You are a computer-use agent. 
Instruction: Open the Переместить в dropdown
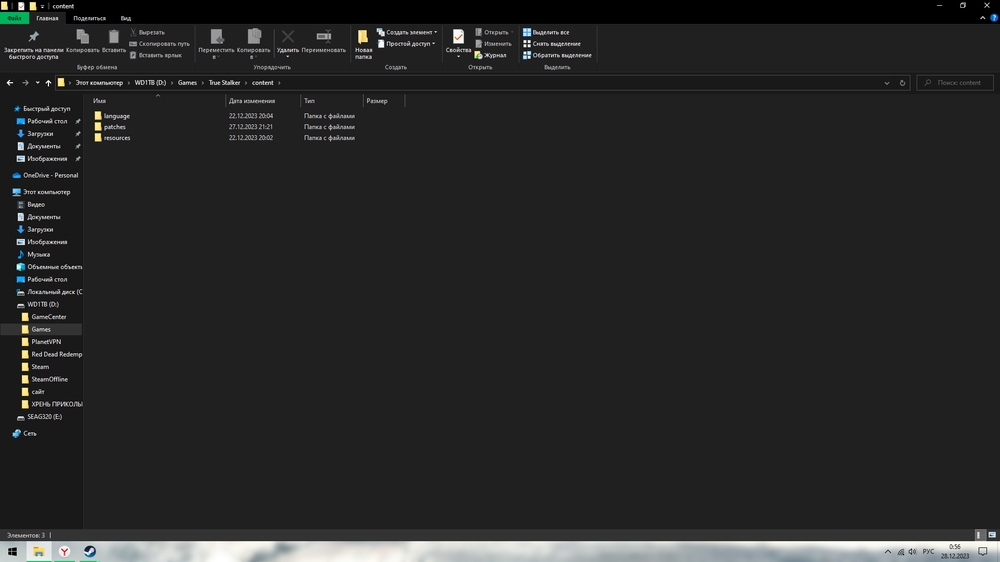click(216, 45)
